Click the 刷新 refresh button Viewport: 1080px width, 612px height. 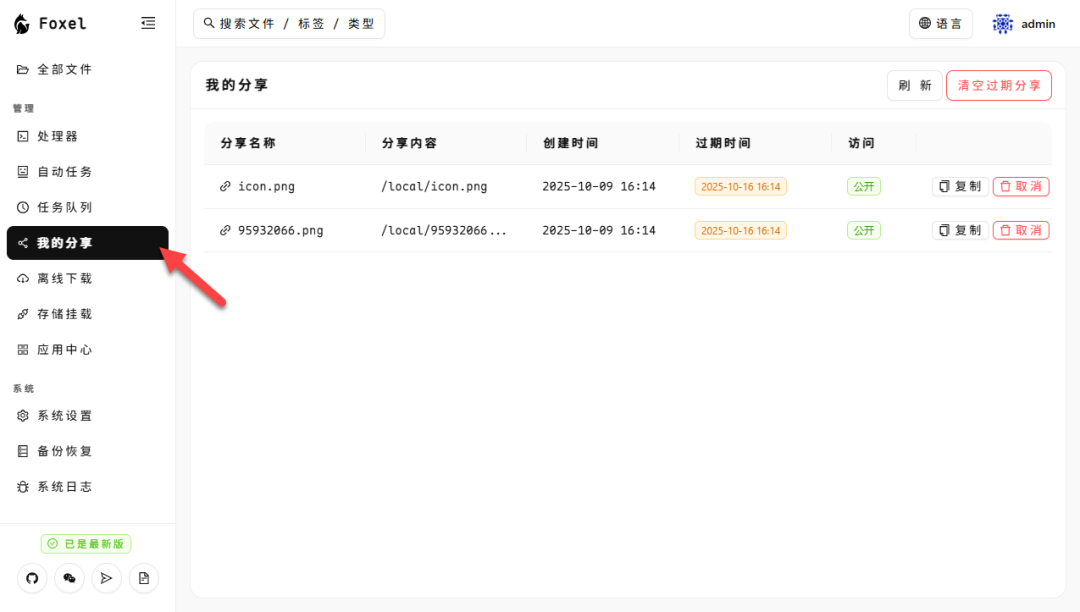(914, 85)
